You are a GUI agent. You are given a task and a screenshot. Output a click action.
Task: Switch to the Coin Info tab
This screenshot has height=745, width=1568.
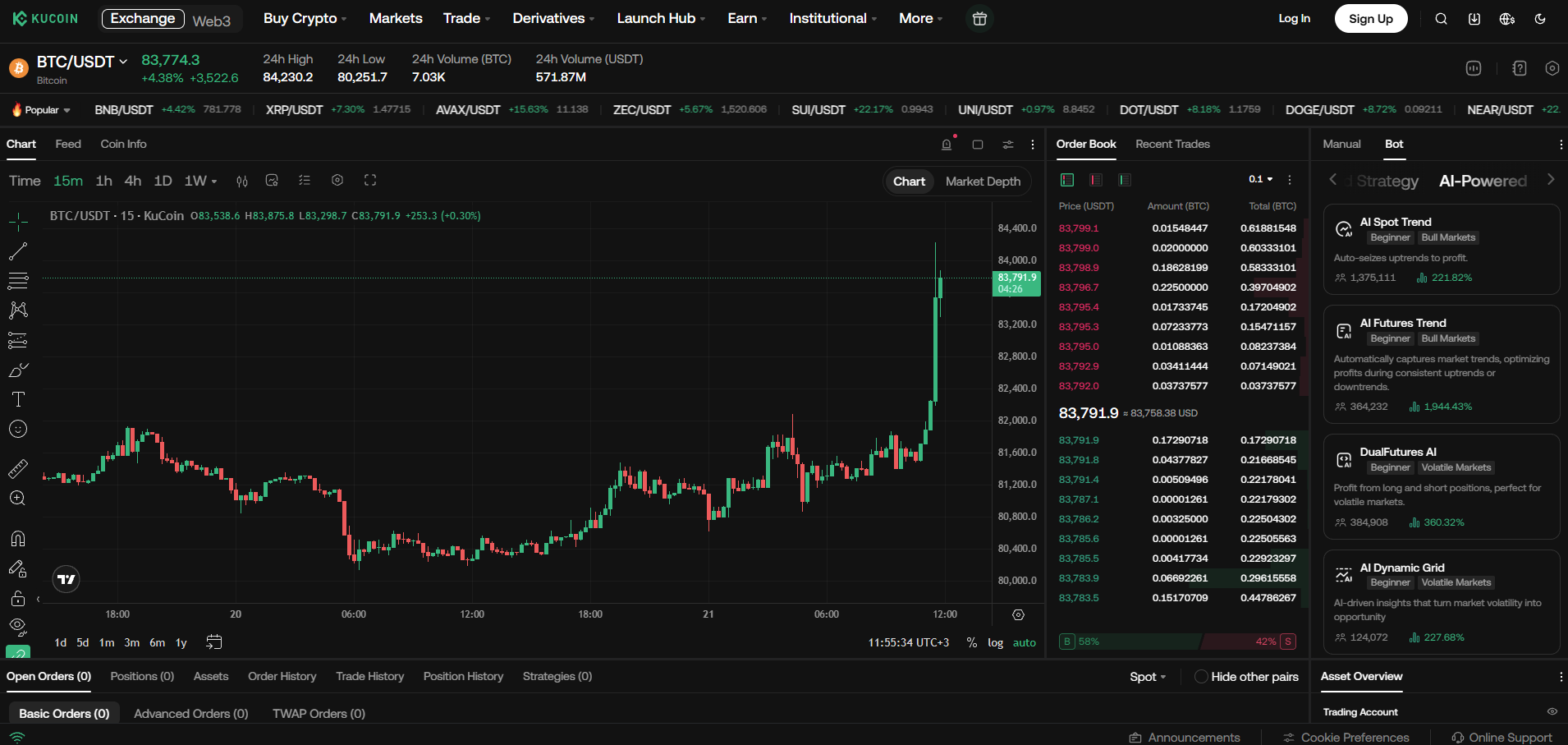(123, 144)
